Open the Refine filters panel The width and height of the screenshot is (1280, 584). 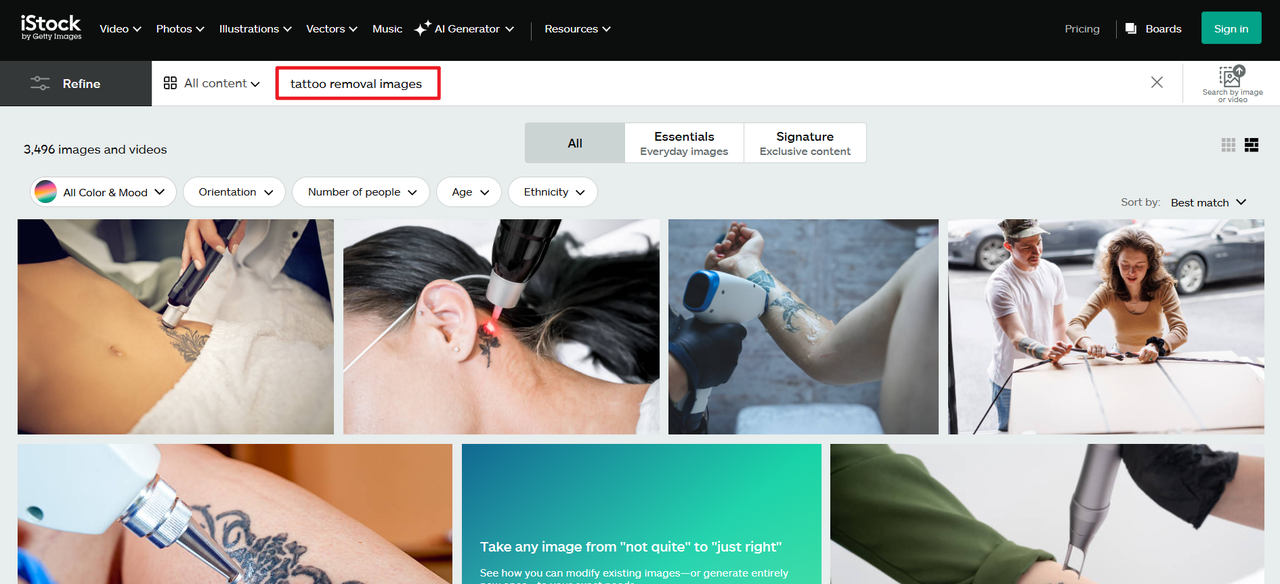click(x=76, y=84)
